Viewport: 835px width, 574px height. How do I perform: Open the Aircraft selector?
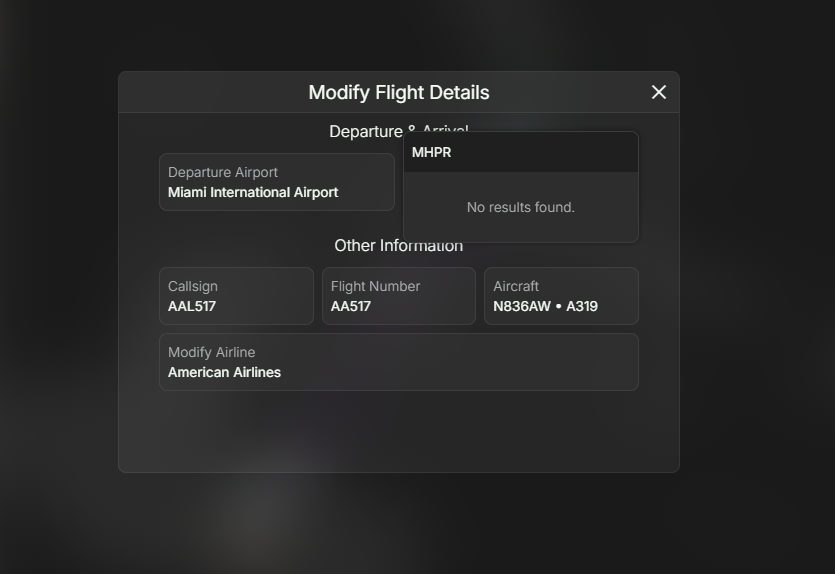pyautogui.click(x=561, y=296)
